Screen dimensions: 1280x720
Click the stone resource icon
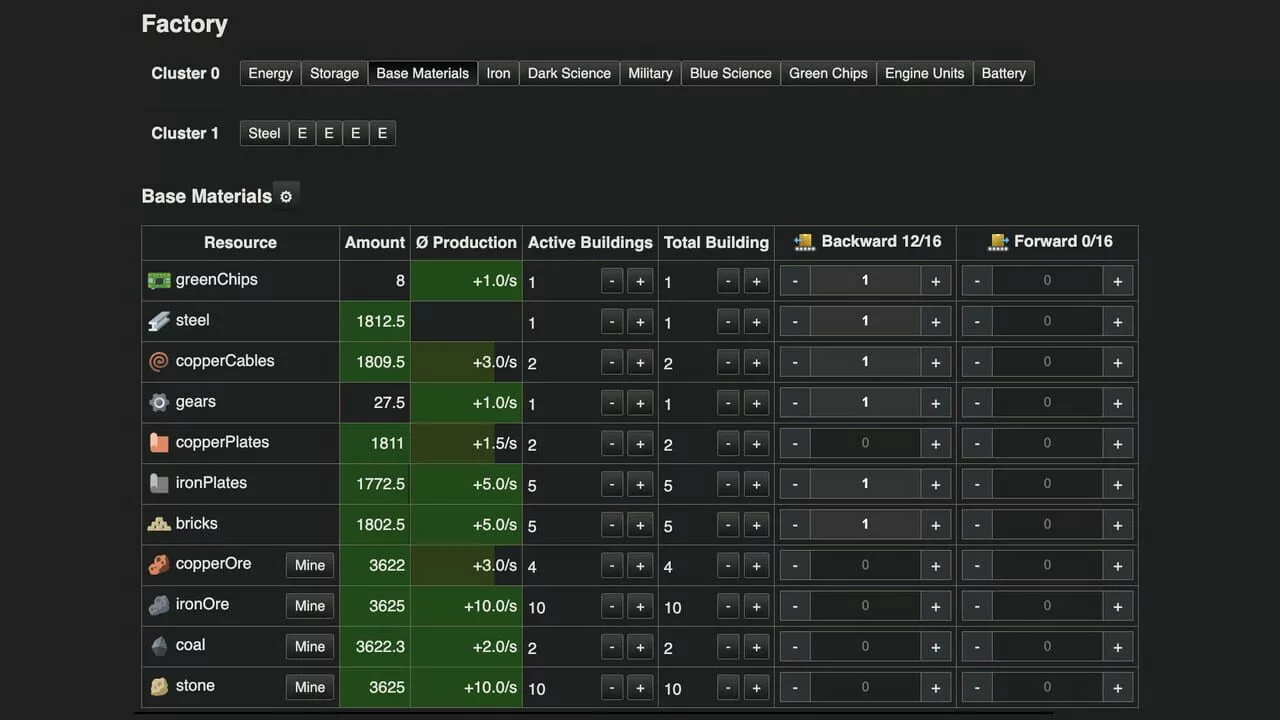click(x=159, y=686)
